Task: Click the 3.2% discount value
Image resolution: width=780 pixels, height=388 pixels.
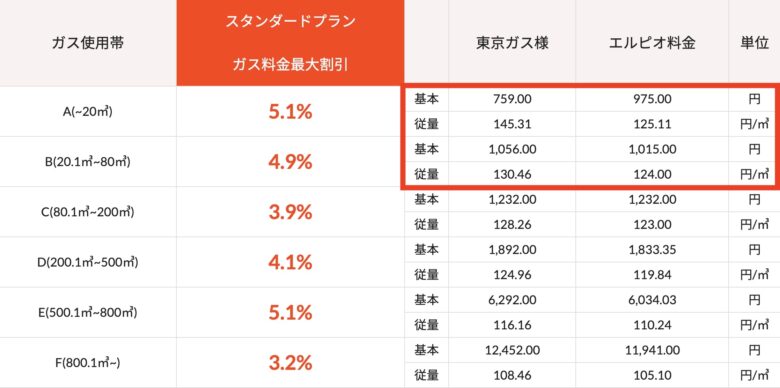Action: click(x=291, y=364)
